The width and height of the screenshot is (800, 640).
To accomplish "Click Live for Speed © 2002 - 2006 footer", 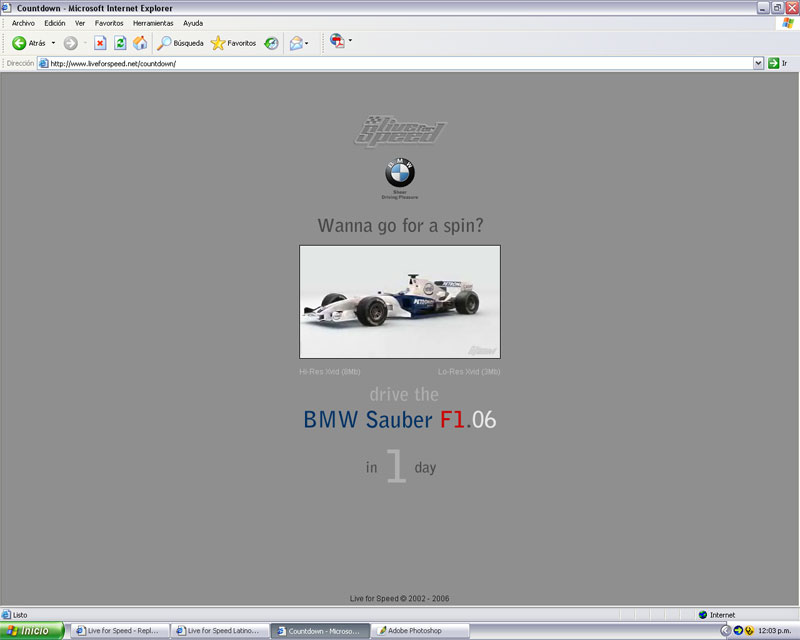I will click(399, 598).
